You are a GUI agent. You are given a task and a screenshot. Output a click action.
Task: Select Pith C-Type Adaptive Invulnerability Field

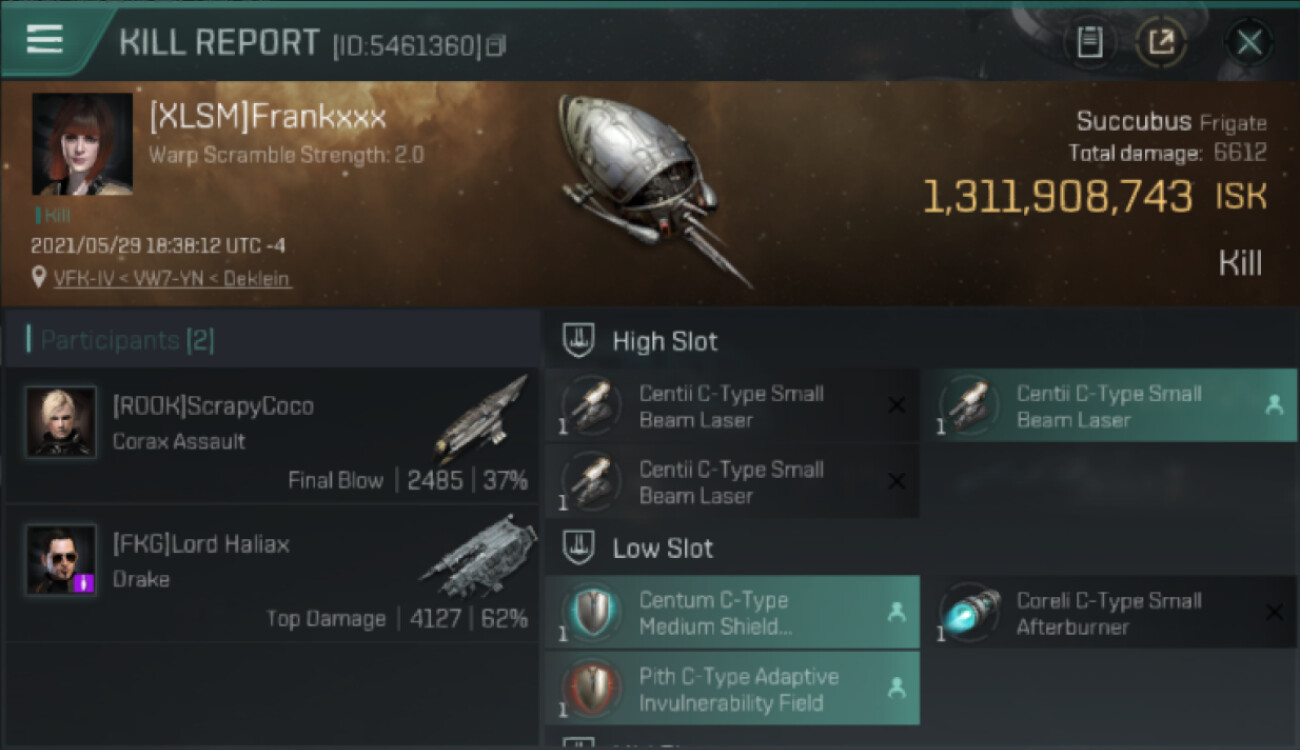(732, 688)
